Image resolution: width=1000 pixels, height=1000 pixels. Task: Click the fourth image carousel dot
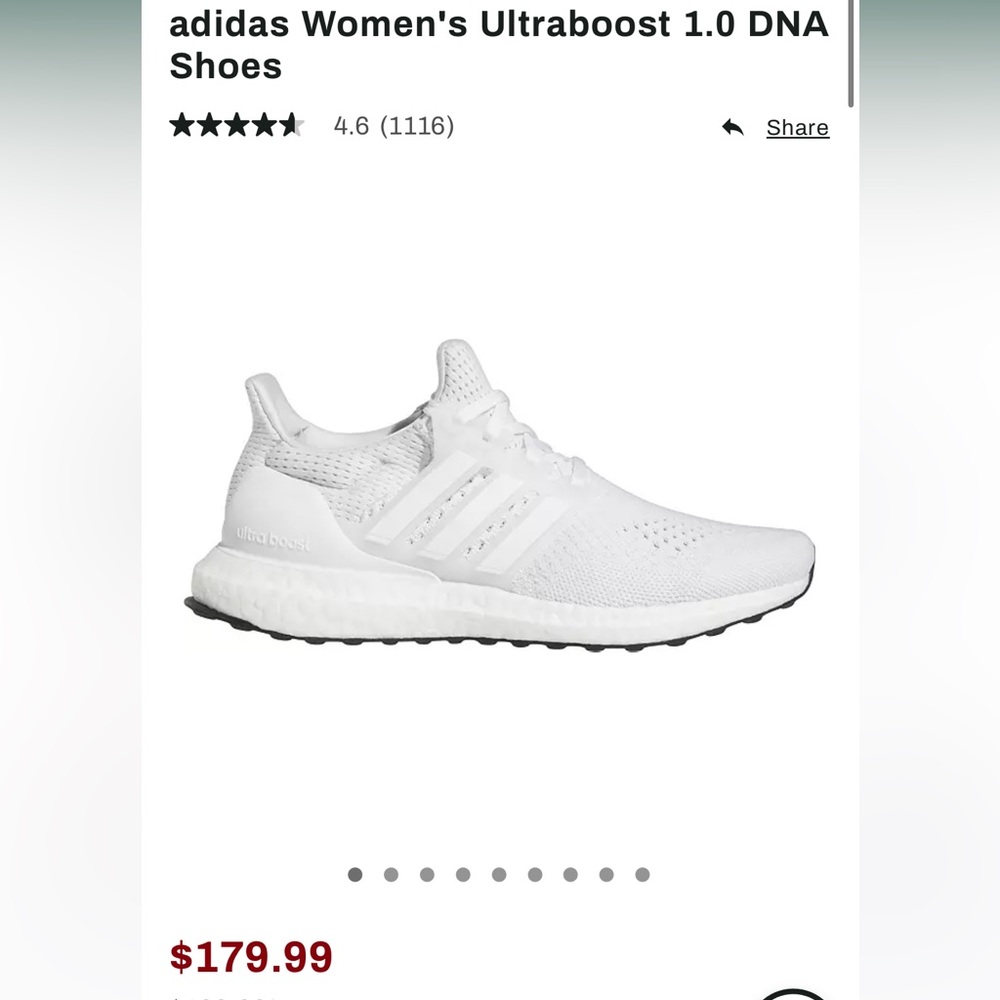462,874
